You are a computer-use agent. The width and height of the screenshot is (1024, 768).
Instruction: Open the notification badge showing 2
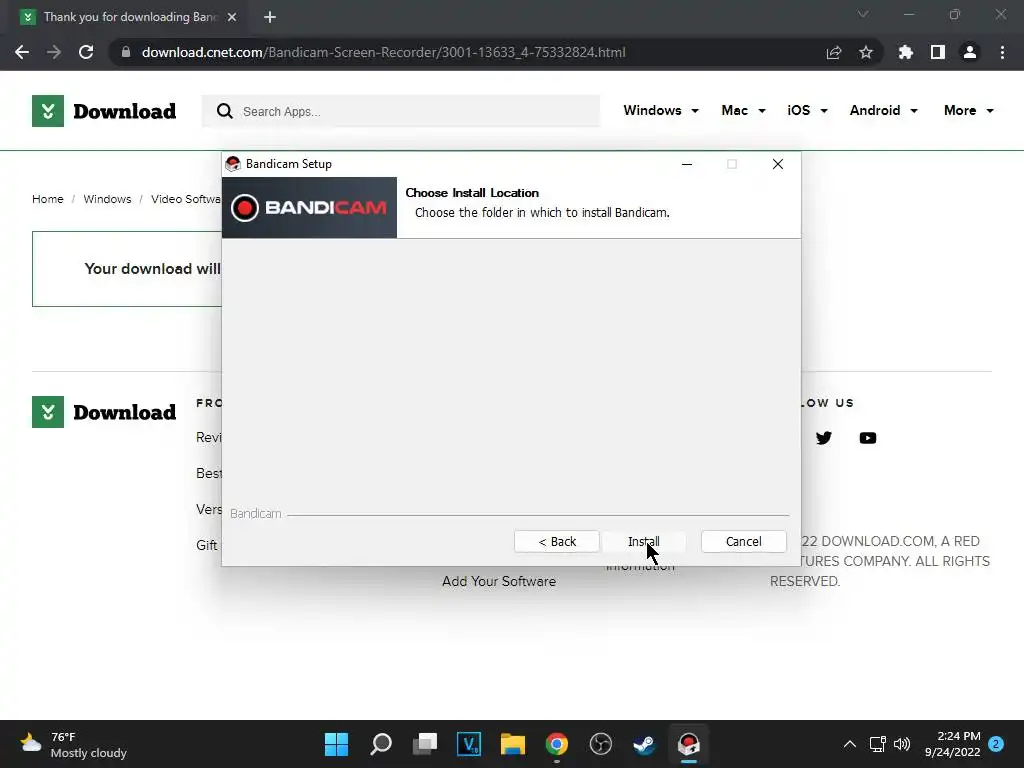click(996, 744)
